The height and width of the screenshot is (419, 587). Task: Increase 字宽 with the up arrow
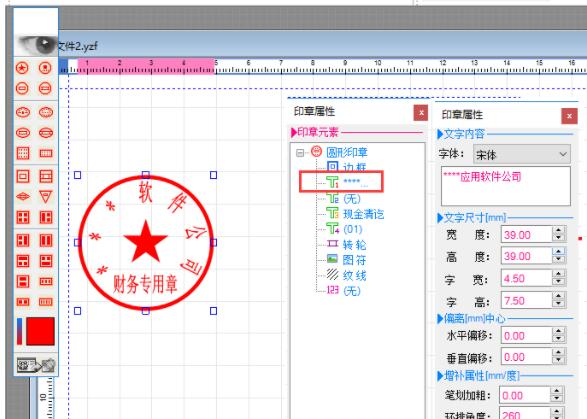559,274
